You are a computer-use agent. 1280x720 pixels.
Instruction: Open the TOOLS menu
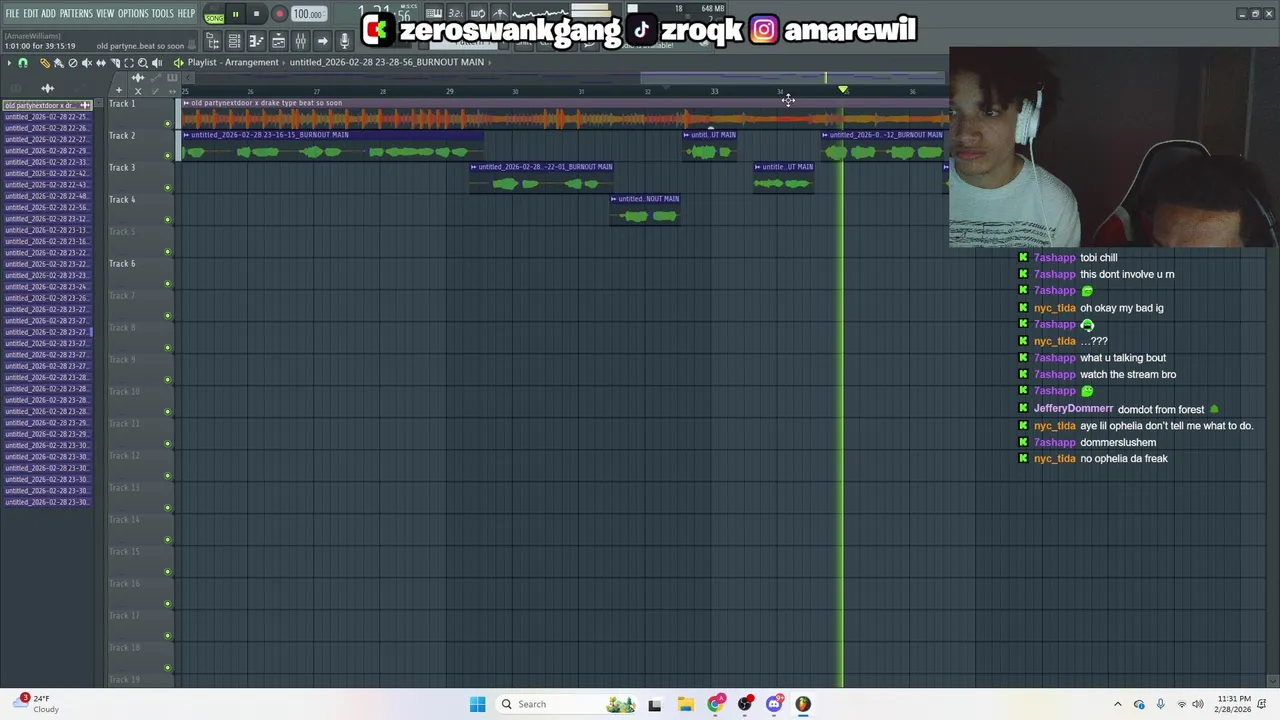click(162, 13)
